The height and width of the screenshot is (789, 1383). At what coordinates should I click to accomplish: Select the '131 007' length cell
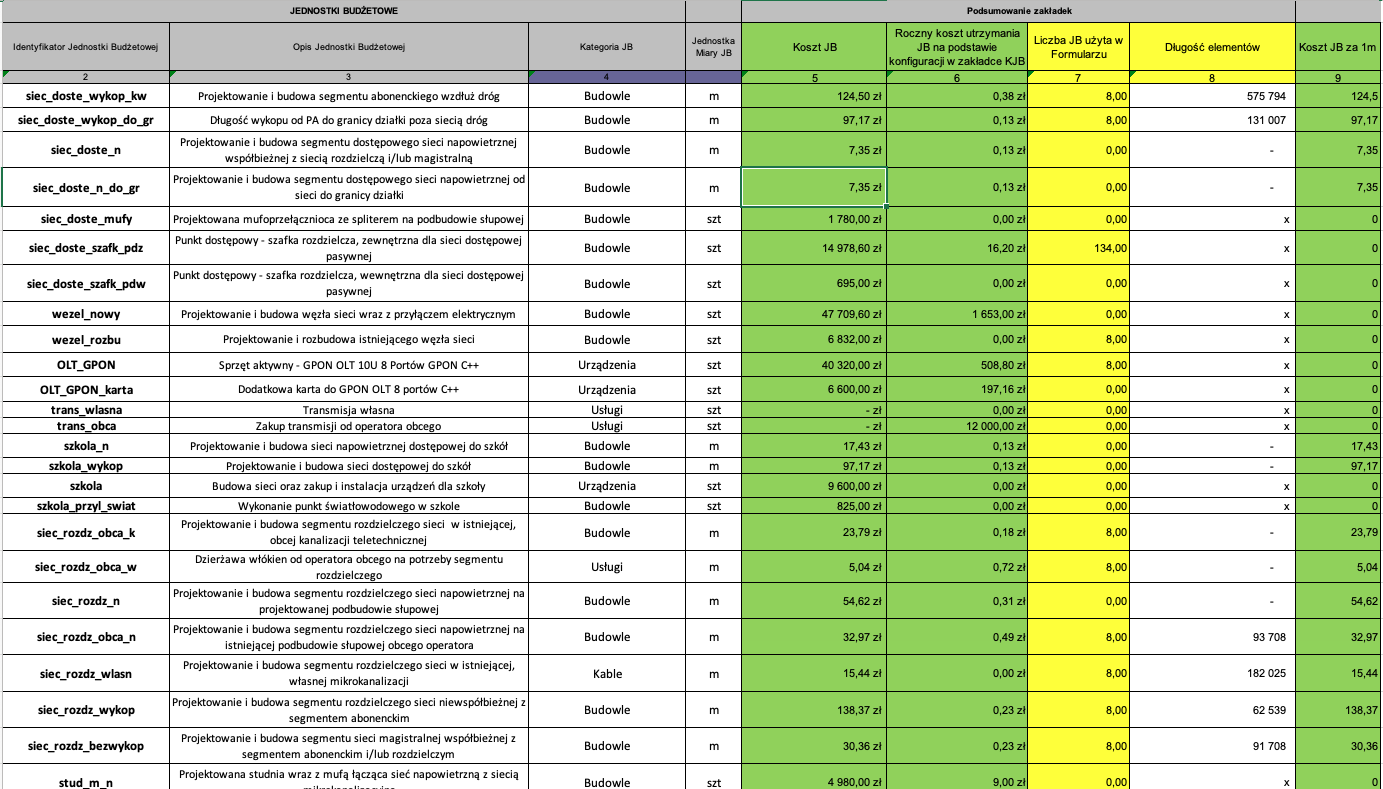click(1212, 120)
